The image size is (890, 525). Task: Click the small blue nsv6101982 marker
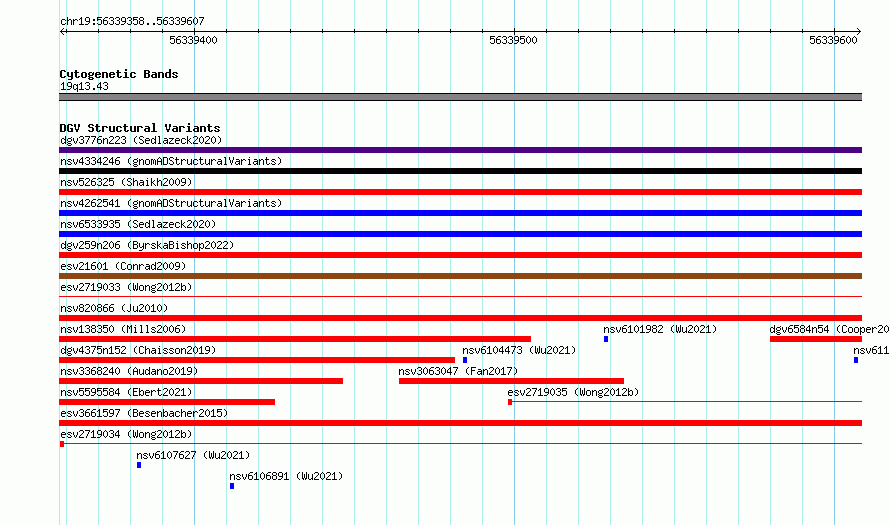(x=606, y=339)
